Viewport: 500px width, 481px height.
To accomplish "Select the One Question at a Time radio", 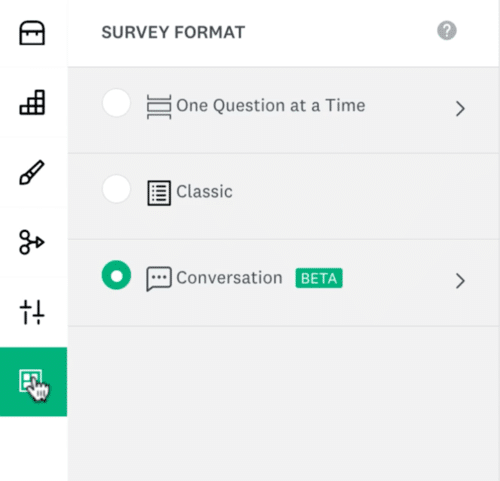I will 116,103.
